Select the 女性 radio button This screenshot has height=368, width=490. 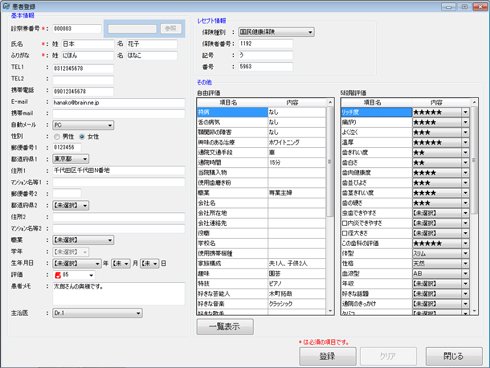[82, 137]
